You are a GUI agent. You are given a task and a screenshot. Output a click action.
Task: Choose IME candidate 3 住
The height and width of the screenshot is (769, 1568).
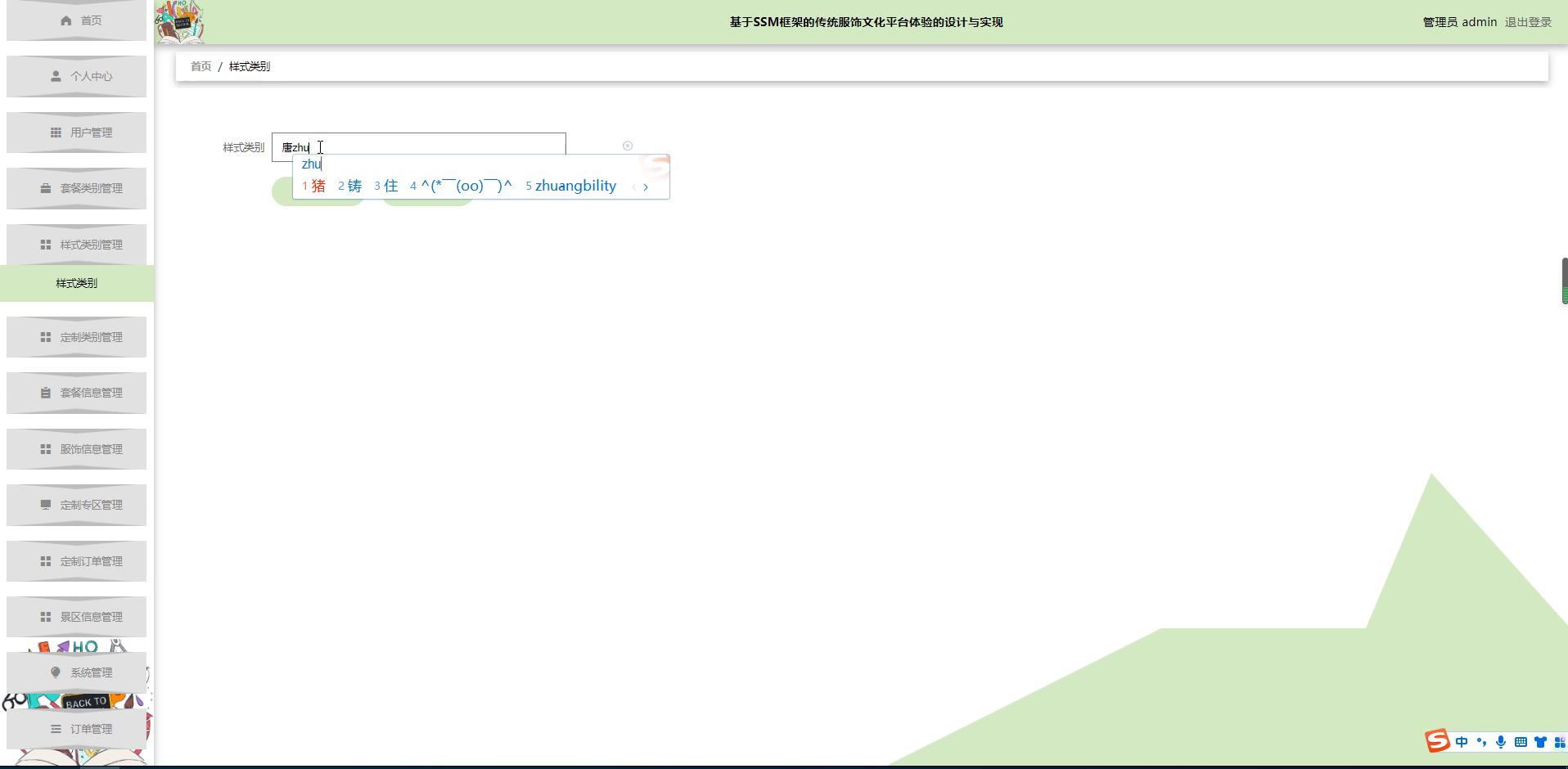385,186
